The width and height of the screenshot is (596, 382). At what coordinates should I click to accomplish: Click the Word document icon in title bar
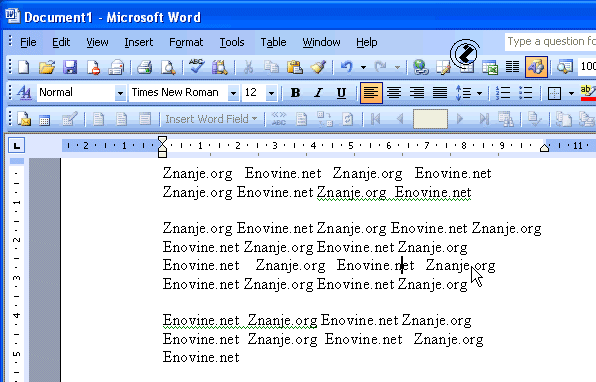12,16
